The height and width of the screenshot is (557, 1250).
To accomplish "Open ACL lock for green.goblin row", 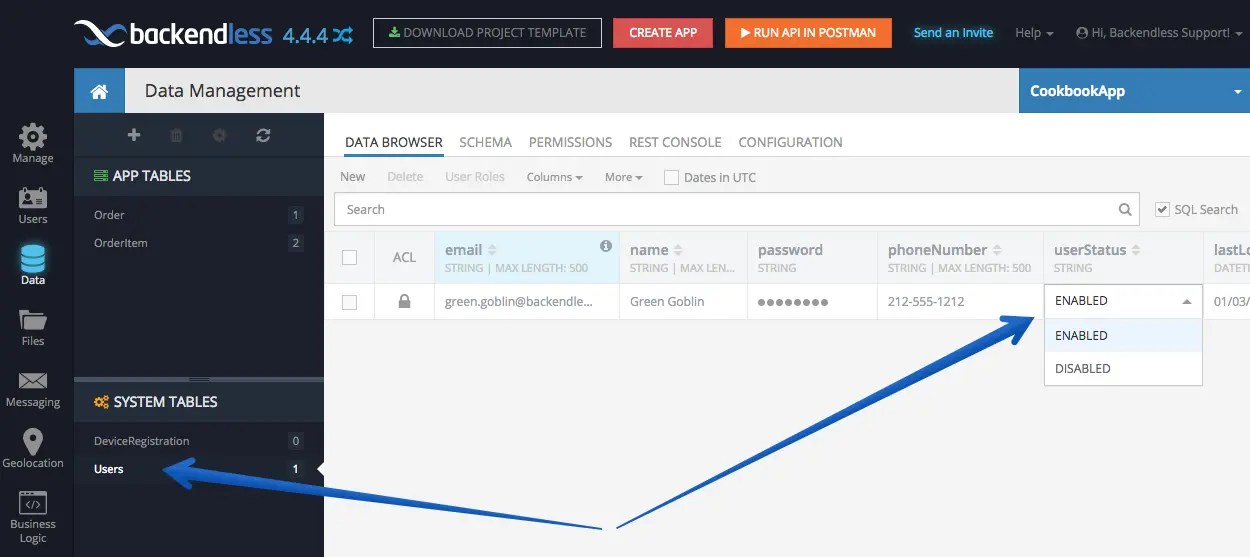I will click(x=404, y=301).
